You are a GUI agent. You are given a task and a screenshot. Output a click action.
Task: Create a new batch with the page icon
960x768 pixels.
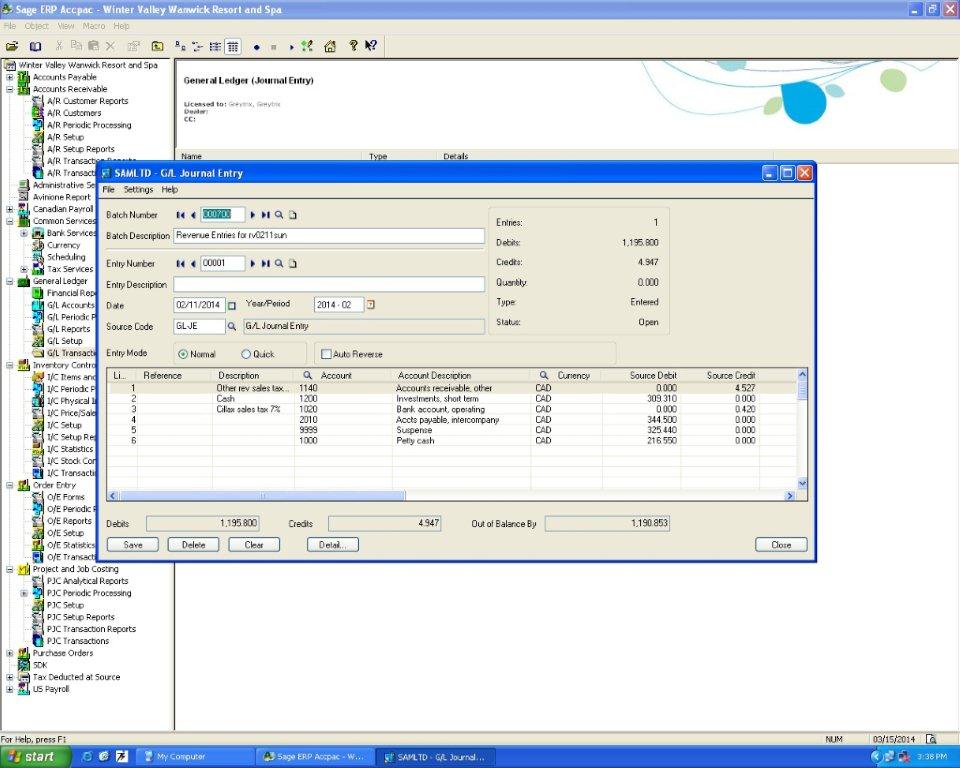pyautogui.click(x=293, y=215)
